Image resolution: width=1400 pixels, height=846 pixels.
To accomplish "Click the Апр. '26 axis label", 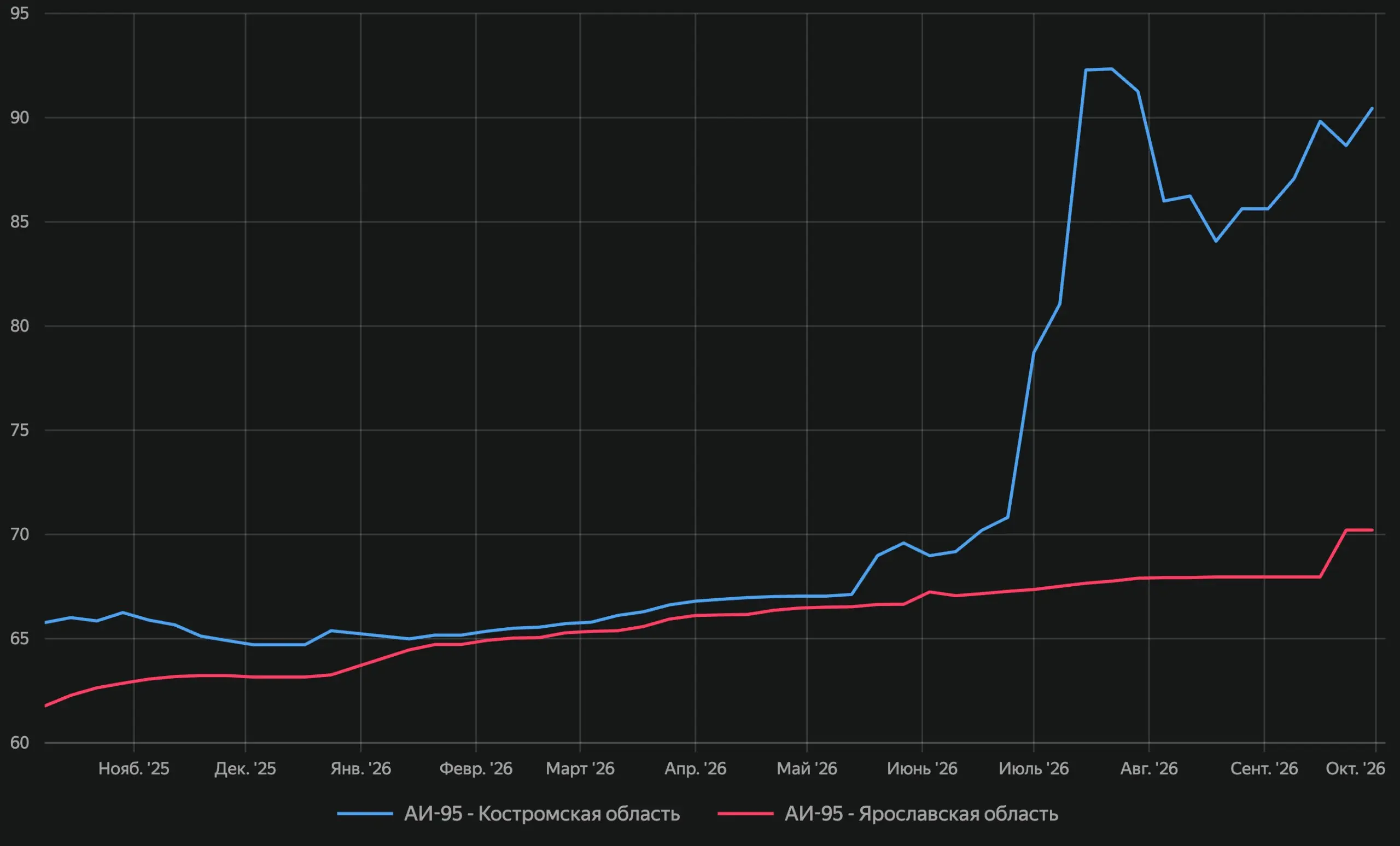I will 696,769.
